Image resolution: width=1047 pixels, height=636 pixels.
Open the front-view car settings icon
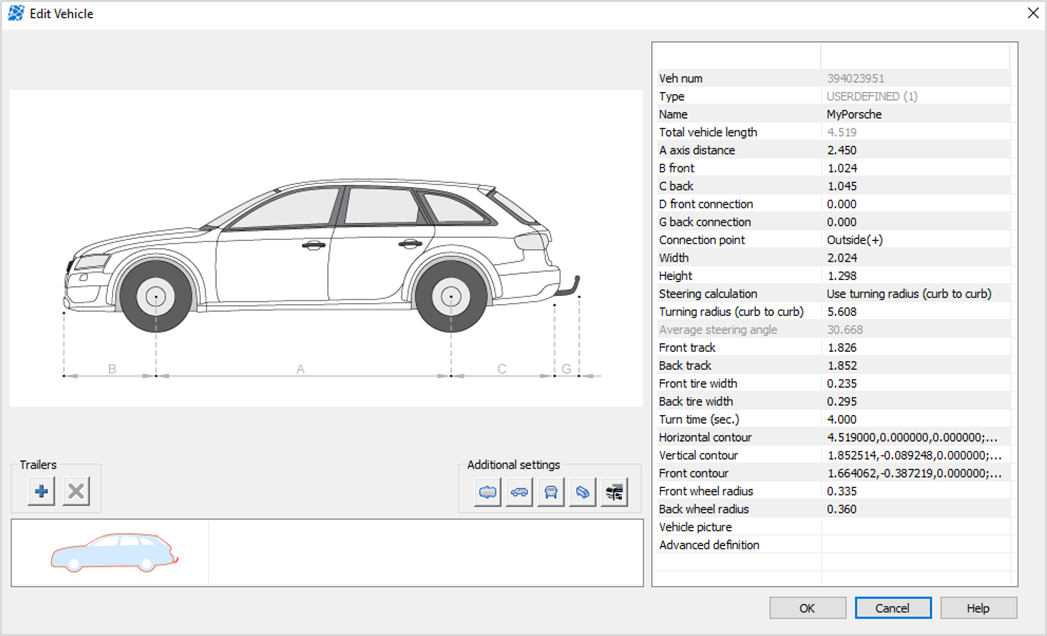551,492
